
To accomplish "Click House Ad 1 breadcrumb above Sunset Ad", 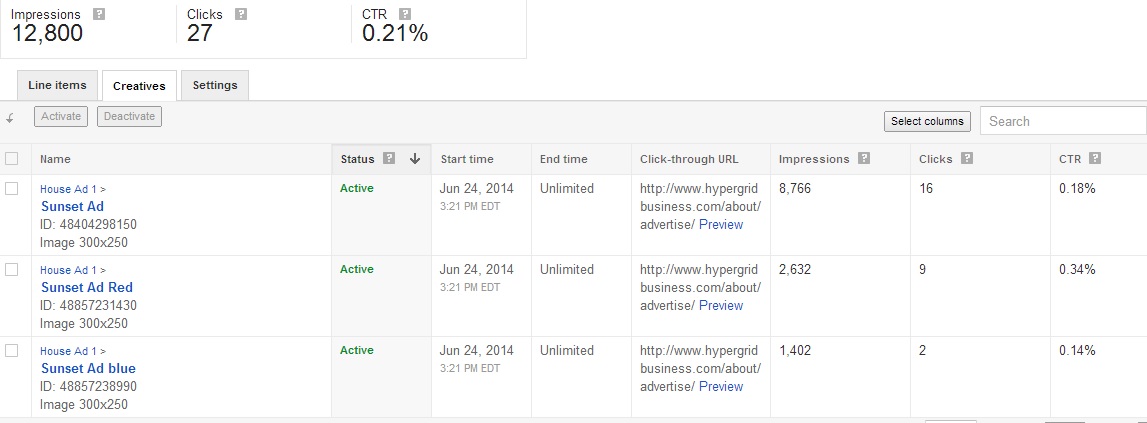I will (68, 189).
